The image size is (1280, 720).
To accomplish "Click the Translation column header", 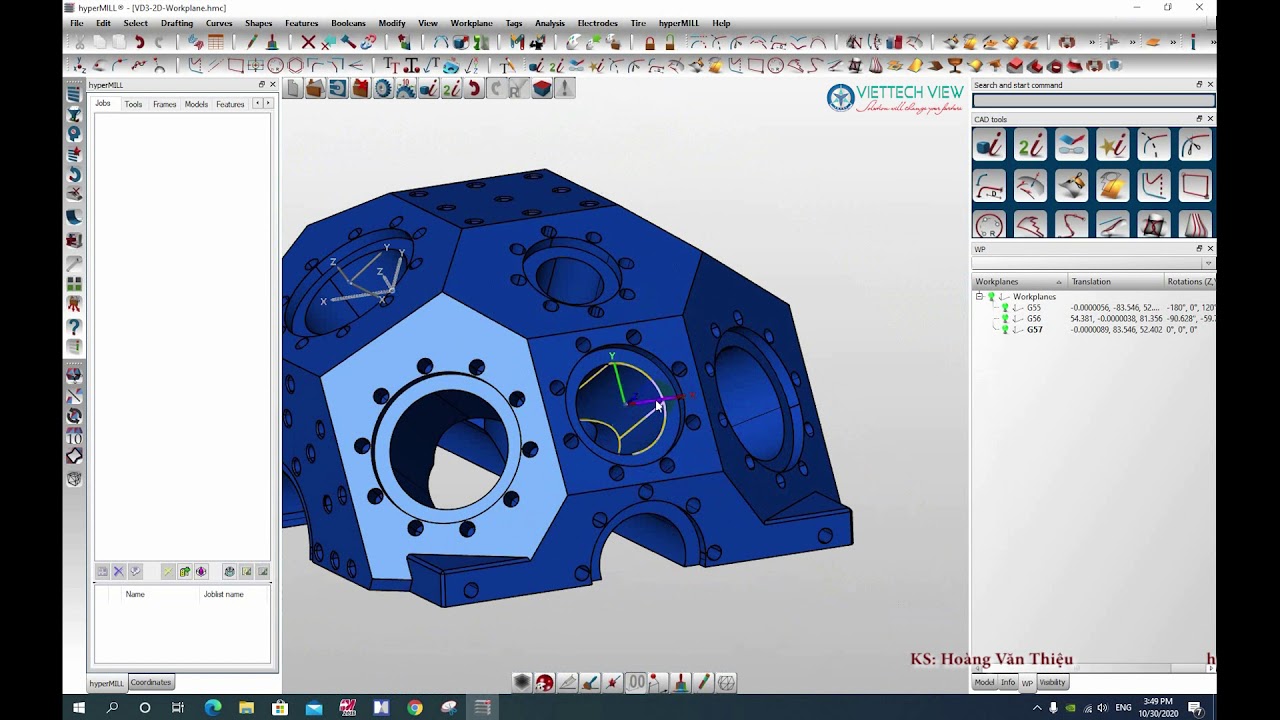I will [x=1115, y=282].
